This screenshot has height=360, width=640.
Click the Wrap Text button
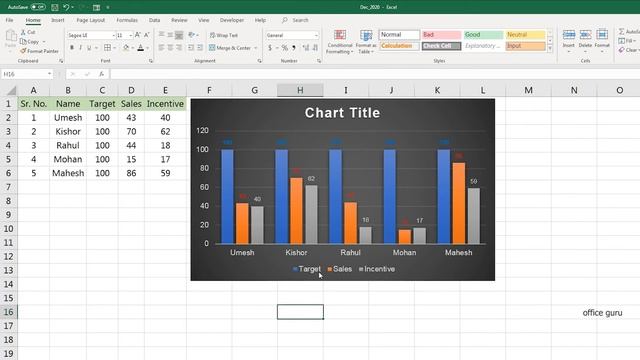coord(224,35)
